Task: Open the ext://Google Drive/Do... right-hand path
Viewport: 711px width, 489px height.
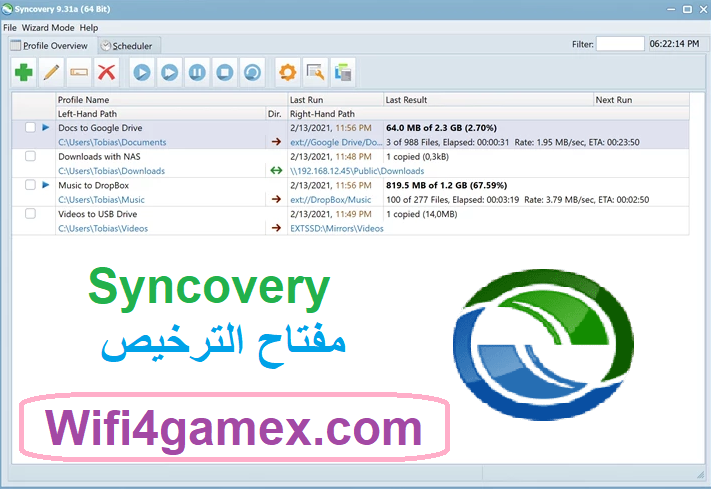Action: (336, 142)
